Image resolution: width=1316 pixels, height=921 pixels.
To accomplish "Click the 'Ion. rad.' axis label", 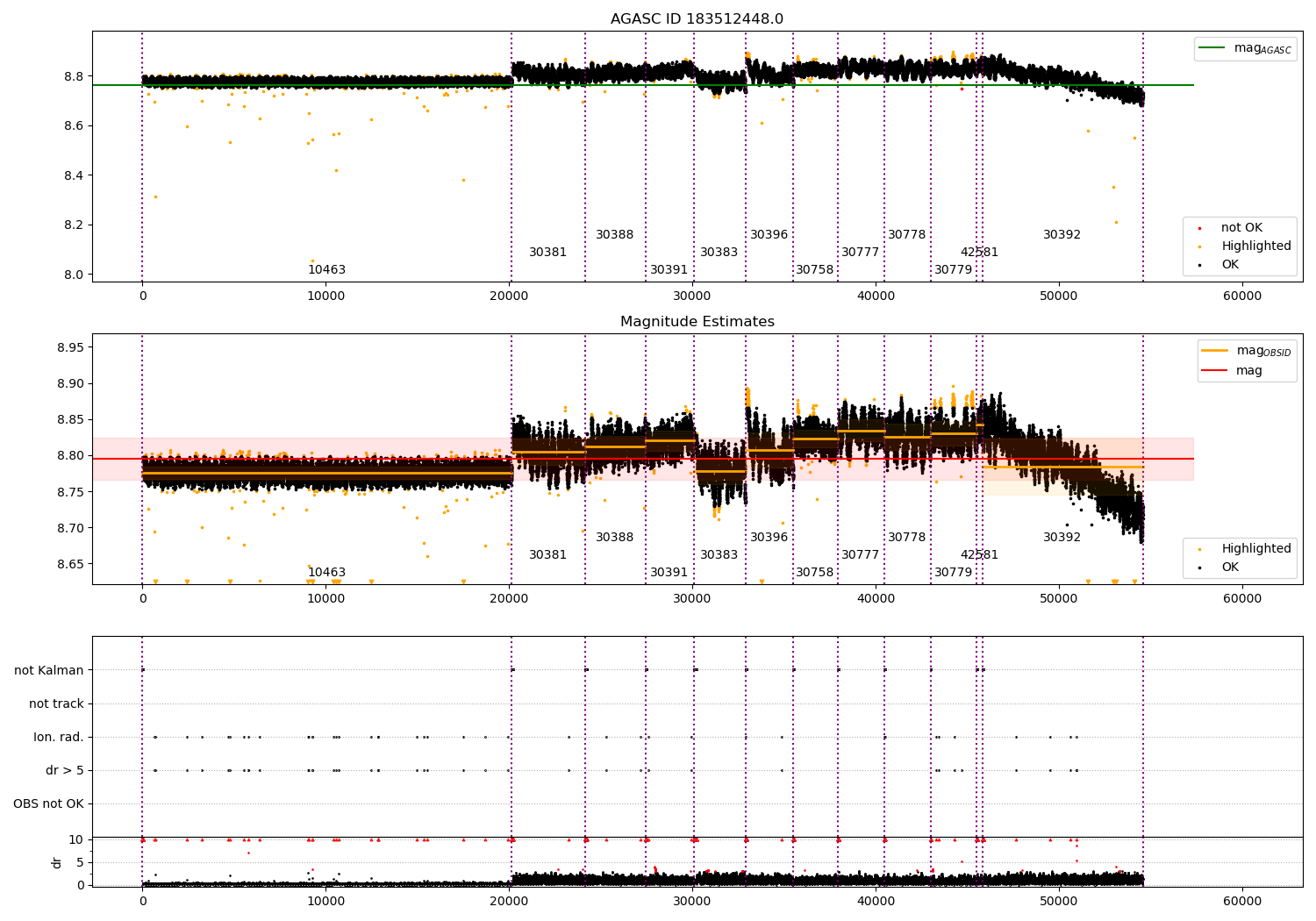I will pos(59,737).
